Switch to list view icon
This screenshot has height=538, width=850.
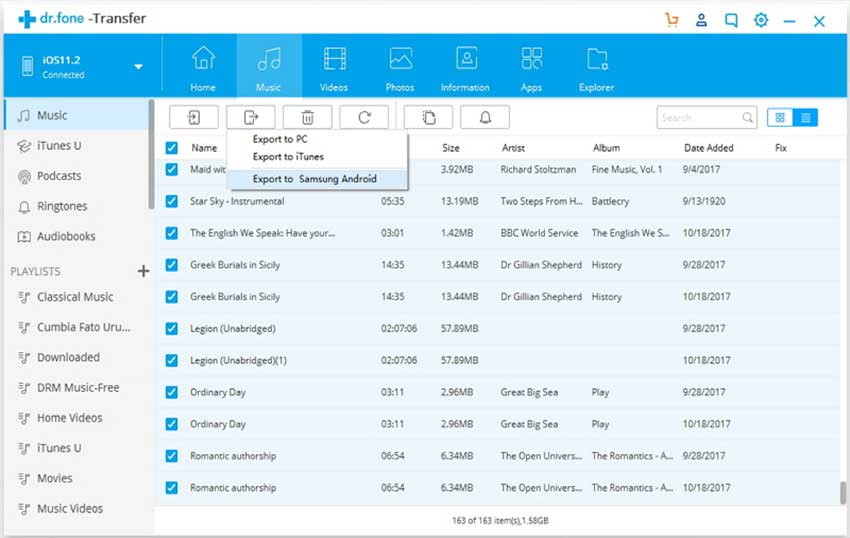[806, 118]
